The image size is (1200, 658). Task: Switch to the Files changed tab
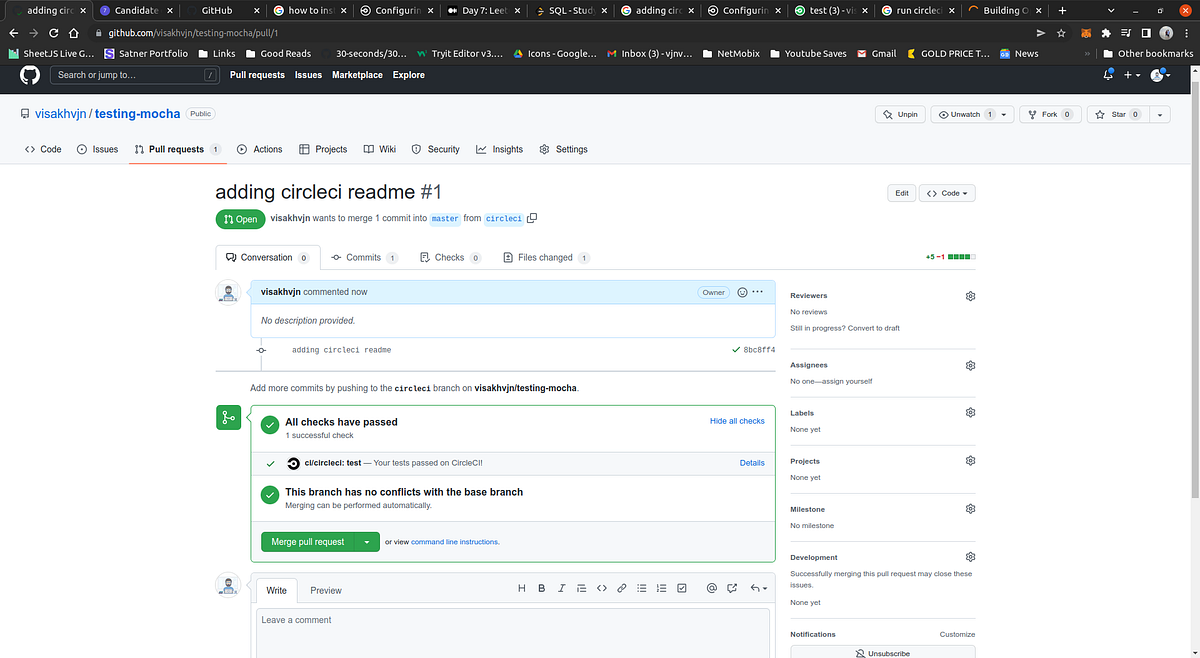[x=545, y=257]
